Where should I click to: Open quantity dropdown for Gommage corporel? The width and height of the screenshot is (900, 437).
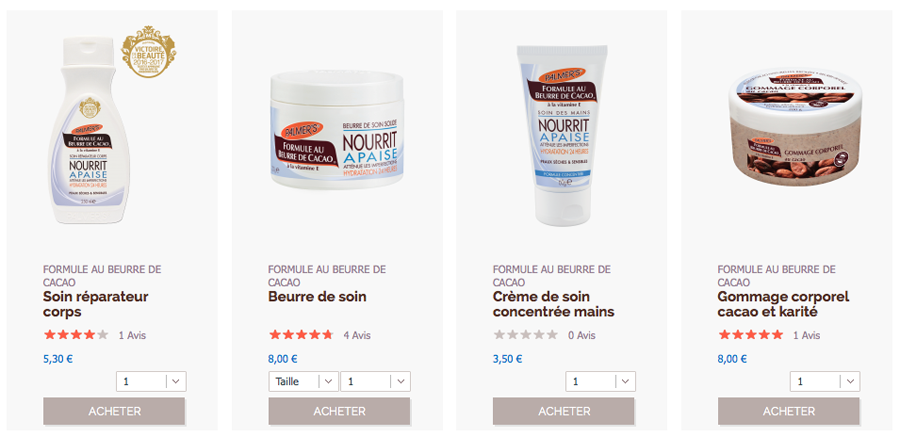pyautogui.click(x=825, y=381)
